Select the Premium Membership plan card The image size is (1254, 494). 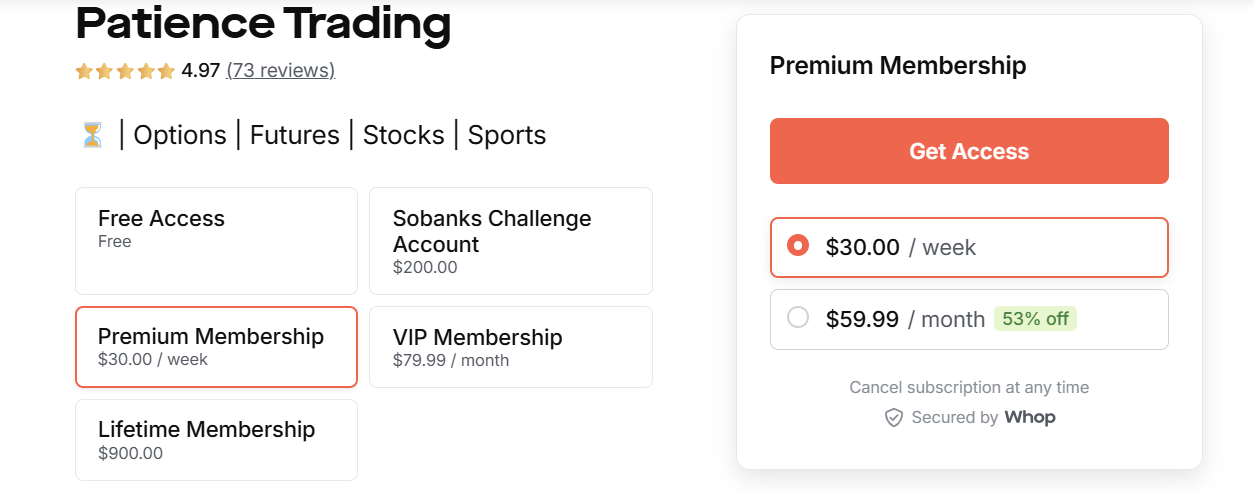coord(216,346)
